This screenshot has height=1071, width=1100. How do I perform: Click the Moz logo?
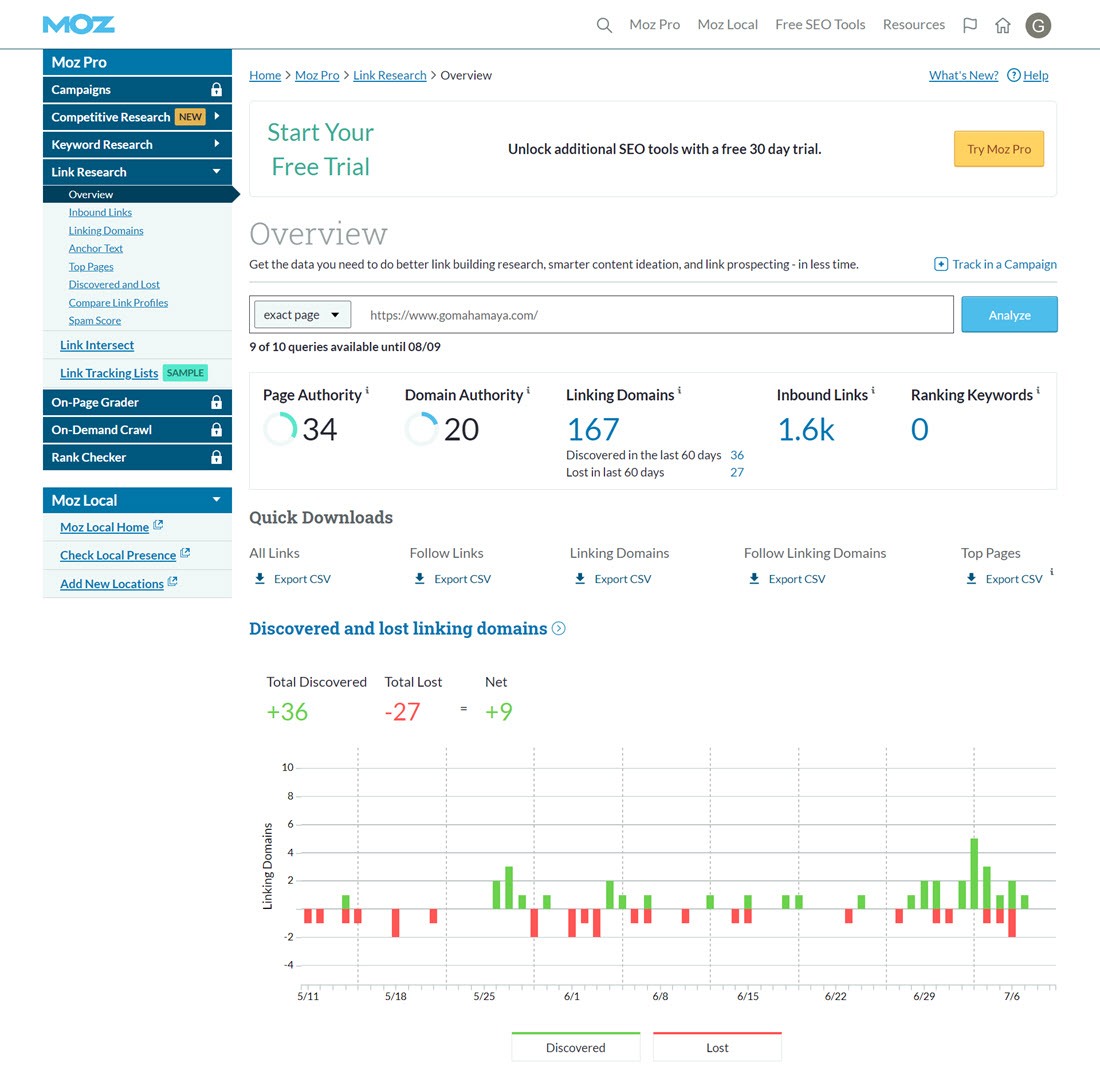click(x=79, y=25)
